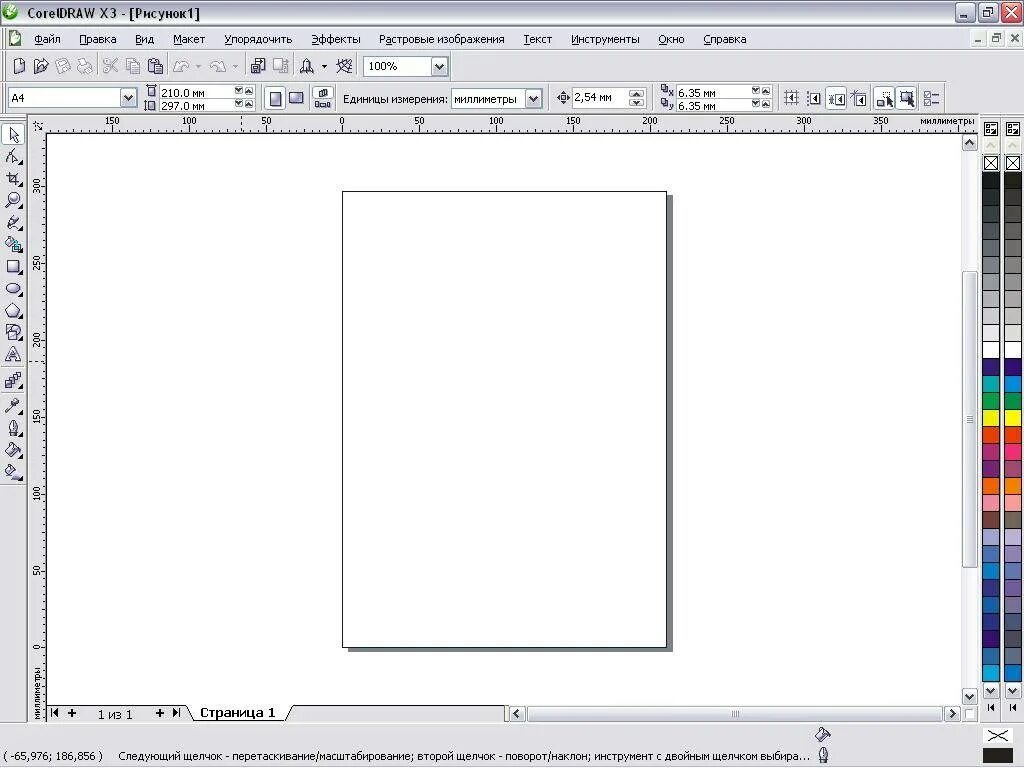Image resolution: width=1024 pixels, height=768 pixels.
Task: Increase nudge offset with up stepper
Action: coord(636,94)
